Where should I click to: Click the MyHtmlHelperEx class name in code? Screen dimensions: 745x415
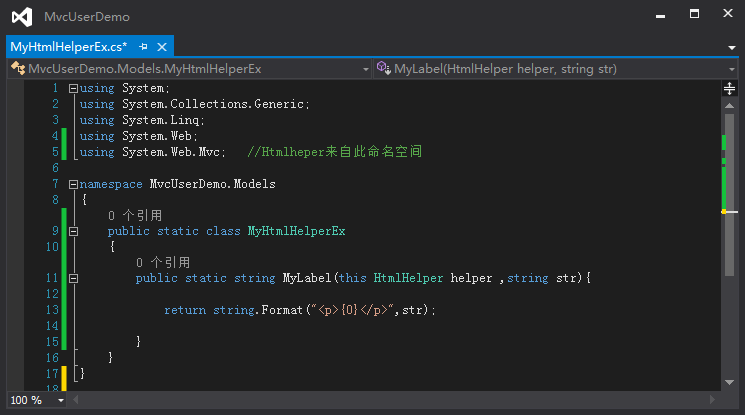(x=296, y=232)
